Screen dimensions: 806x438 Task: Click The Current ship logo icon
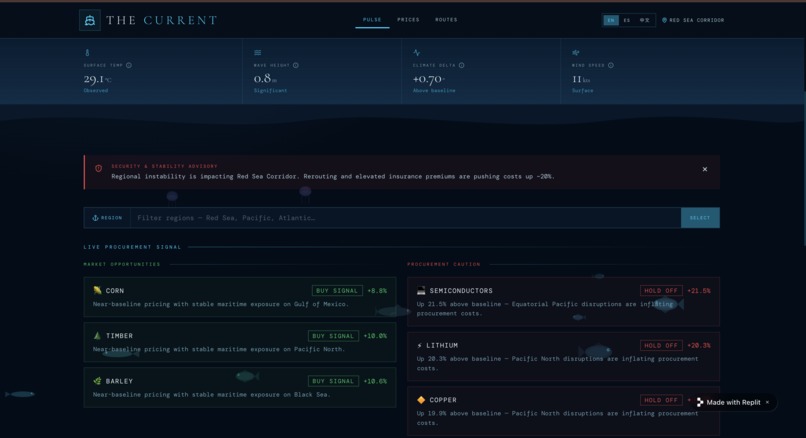click(90, 21)
